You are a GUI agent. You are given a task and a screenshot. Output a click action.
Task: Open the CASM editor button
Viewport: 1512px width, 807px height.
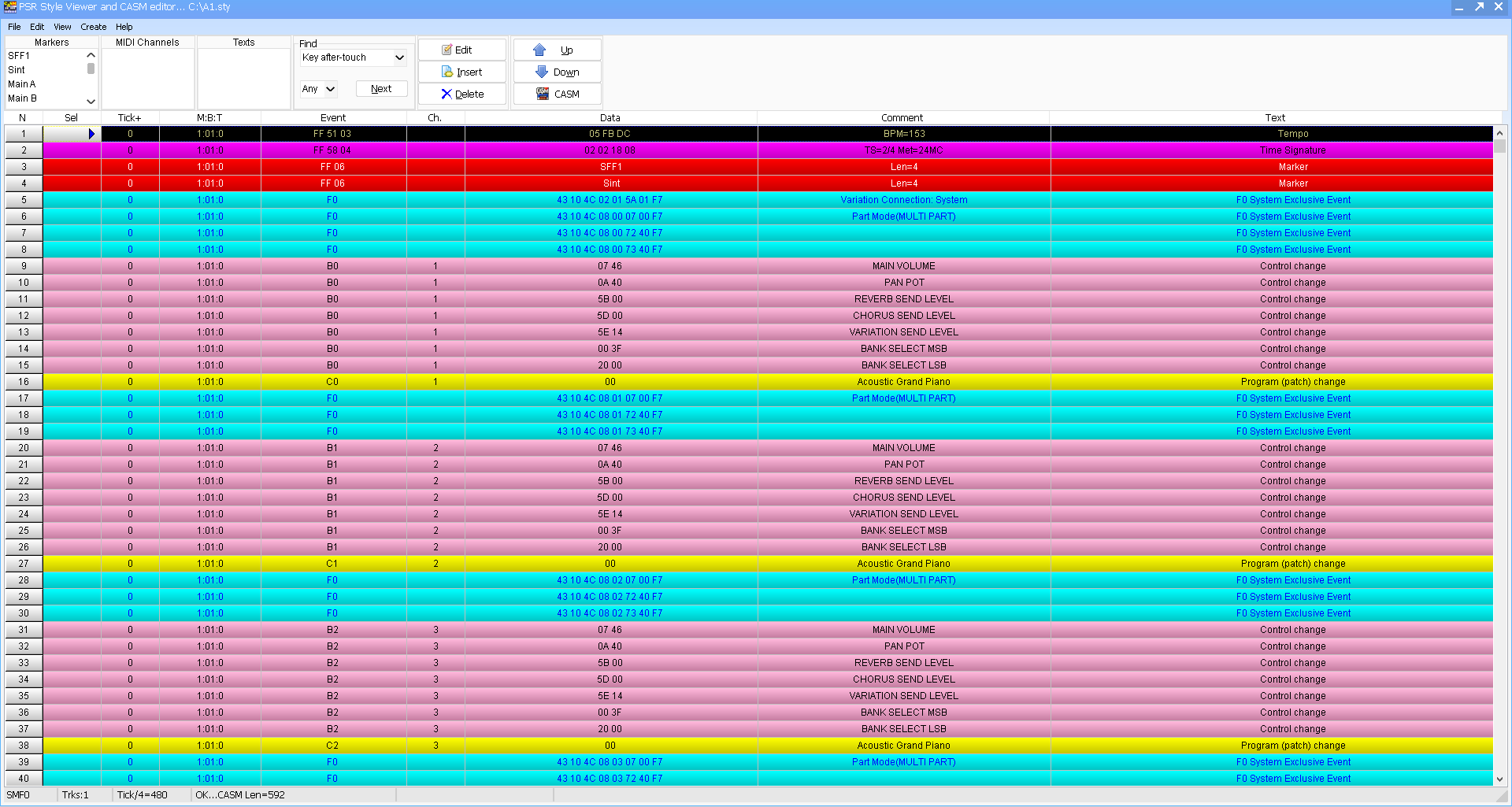[x=558, y=94]
